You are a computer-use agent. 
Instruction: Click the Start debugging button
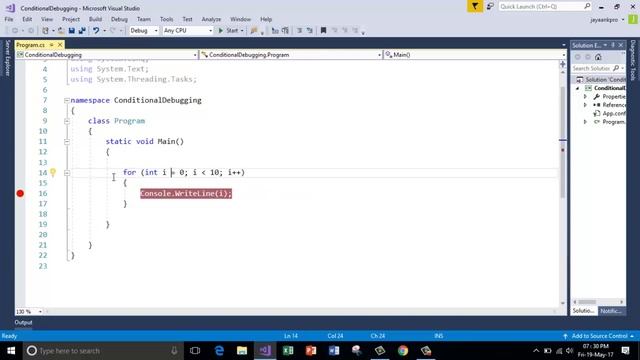tap(229, 31)
